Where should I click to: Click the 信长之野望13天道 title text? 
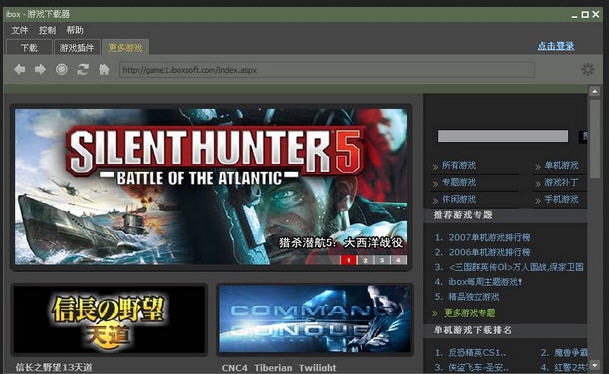(x=54, y=367)
